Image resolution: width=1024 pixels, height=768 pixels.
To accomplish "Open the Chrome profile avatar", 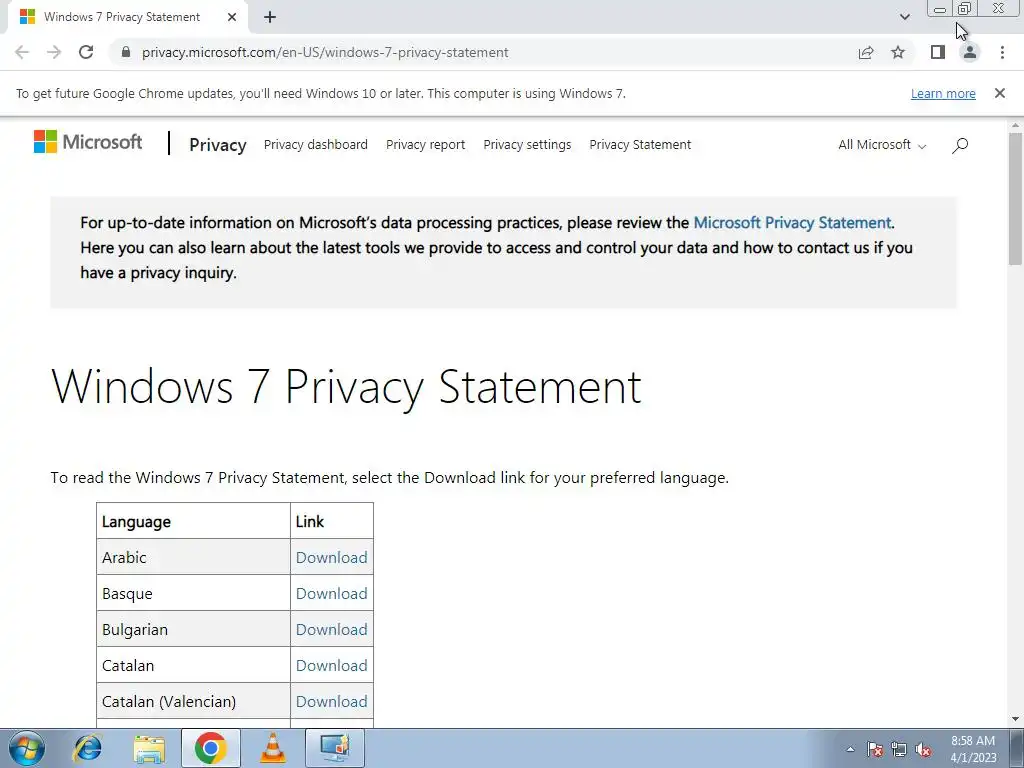I will tap(970, 52).
